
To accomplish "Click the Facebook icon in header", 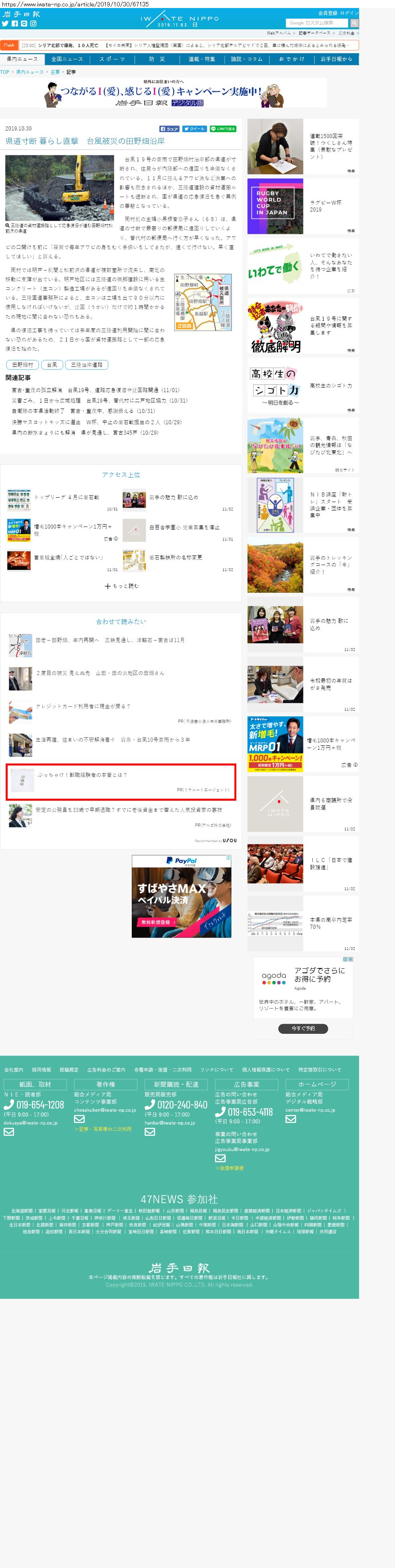I will [x=14, y=24].
